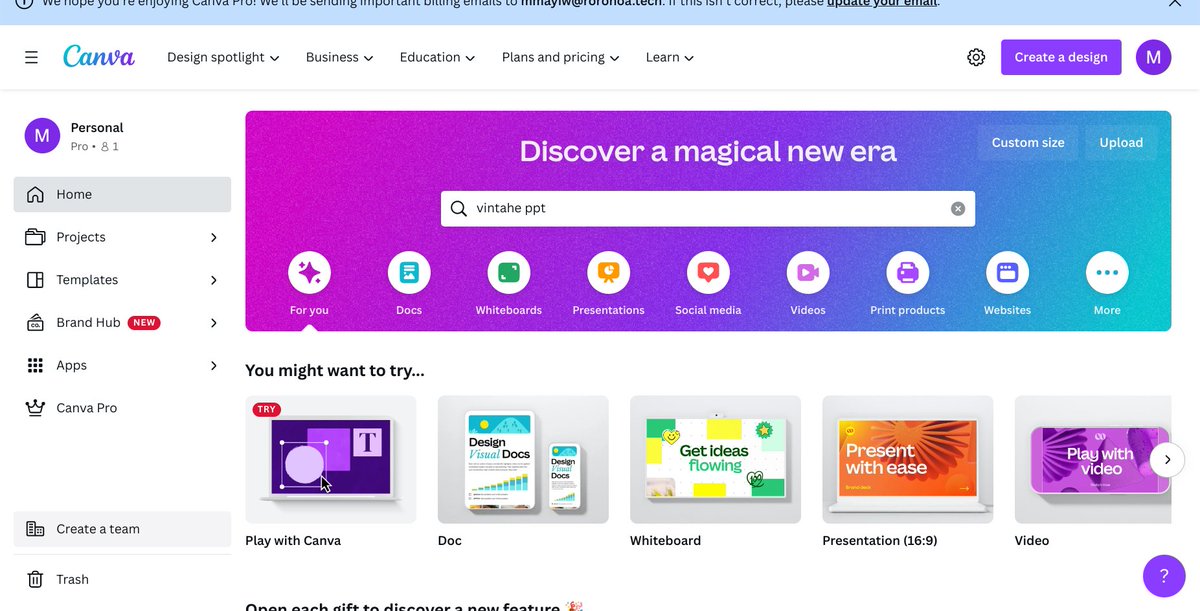Expand the Learn menu
The height and width of the screenshot is (611, 1200).
pyautogui.click(x=670, y=57)
